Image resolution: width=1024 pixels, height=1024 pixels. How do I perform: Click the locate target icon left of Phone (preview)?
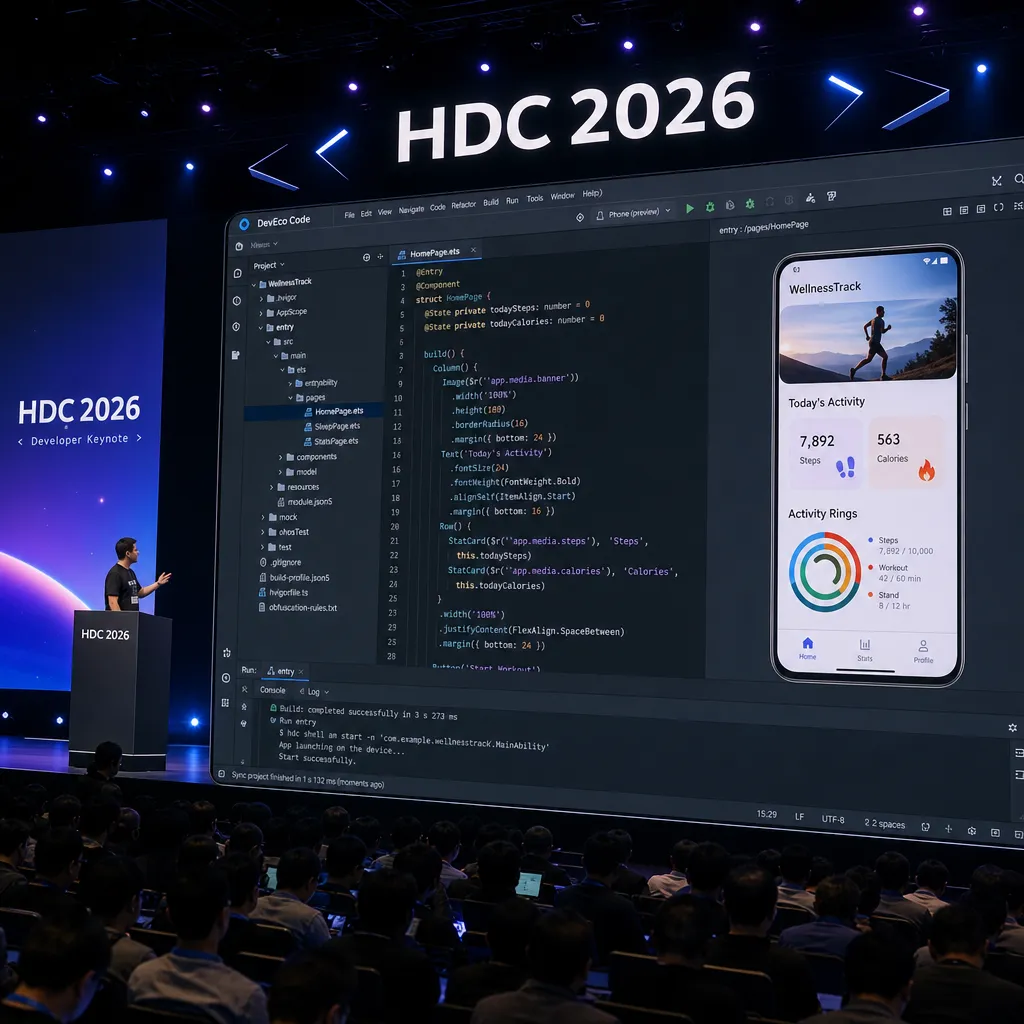point(580,217)
